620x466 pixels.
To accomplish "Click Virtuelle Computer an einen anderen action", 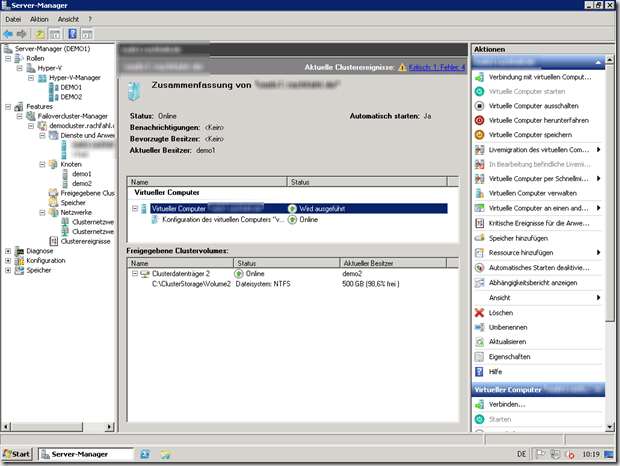I will coord(538,208).
